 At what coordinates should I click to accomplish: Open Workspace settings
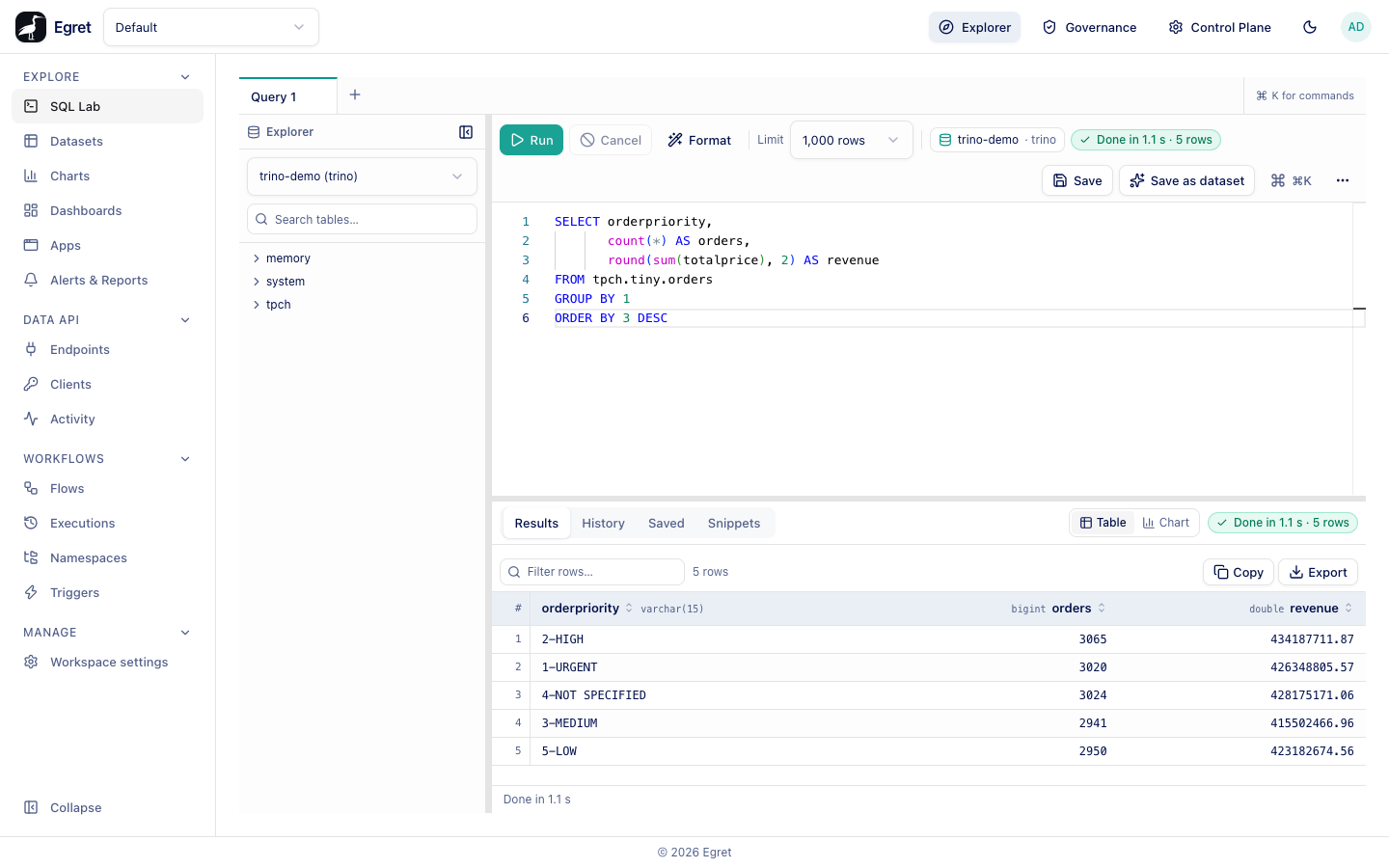(x=107, y=662)
